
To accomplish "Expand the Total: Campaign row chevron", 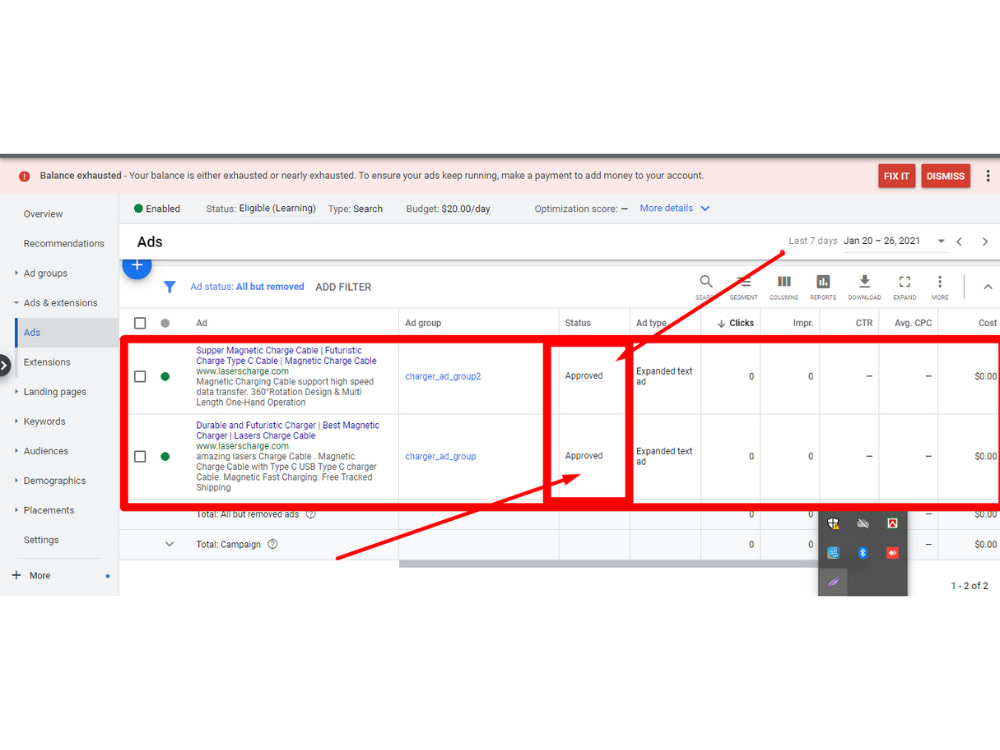I will [x=170, y=544].
